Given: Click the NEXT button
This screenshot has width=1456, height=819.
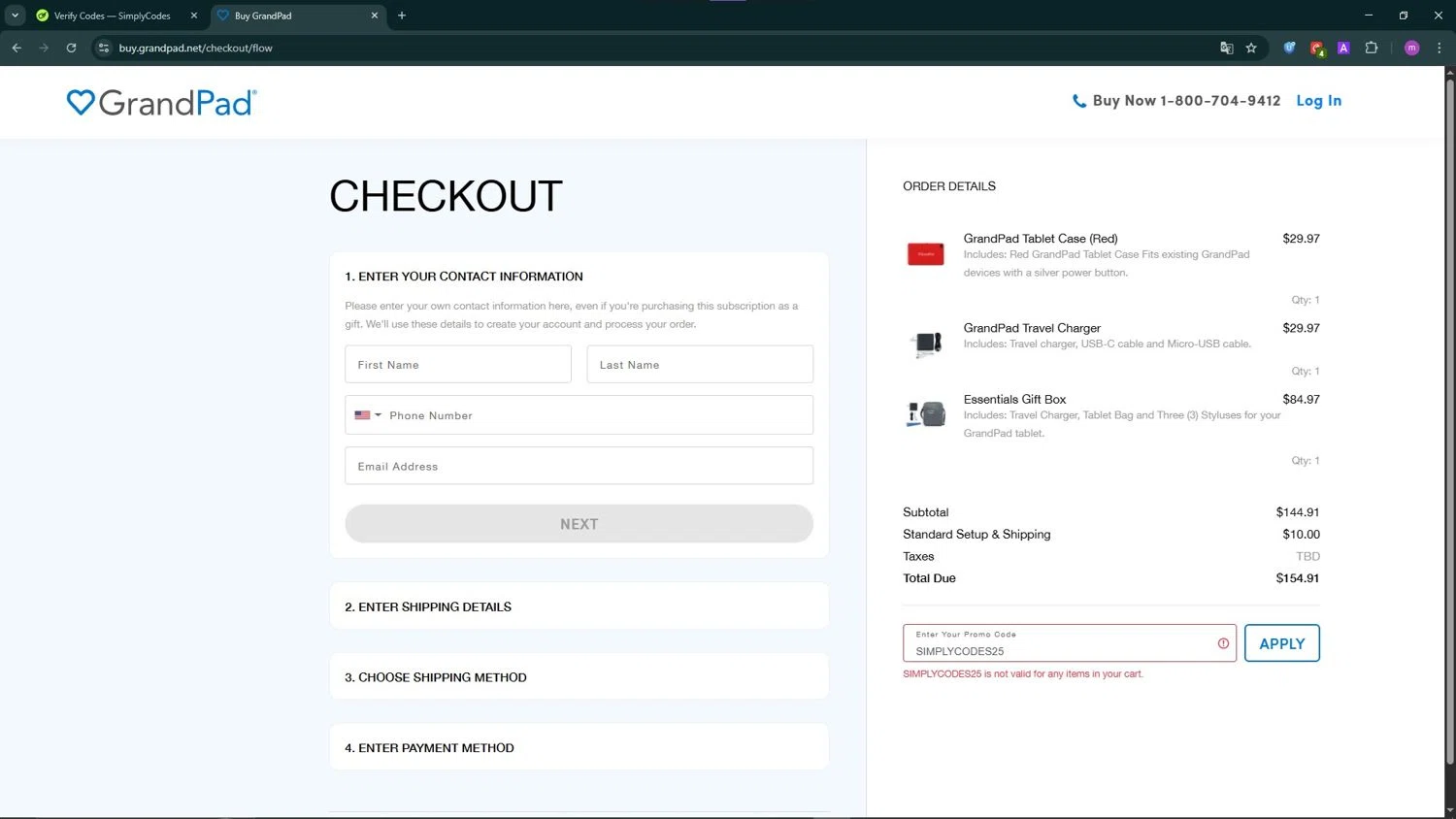Looking at the screenshot, I should (579, 524).
